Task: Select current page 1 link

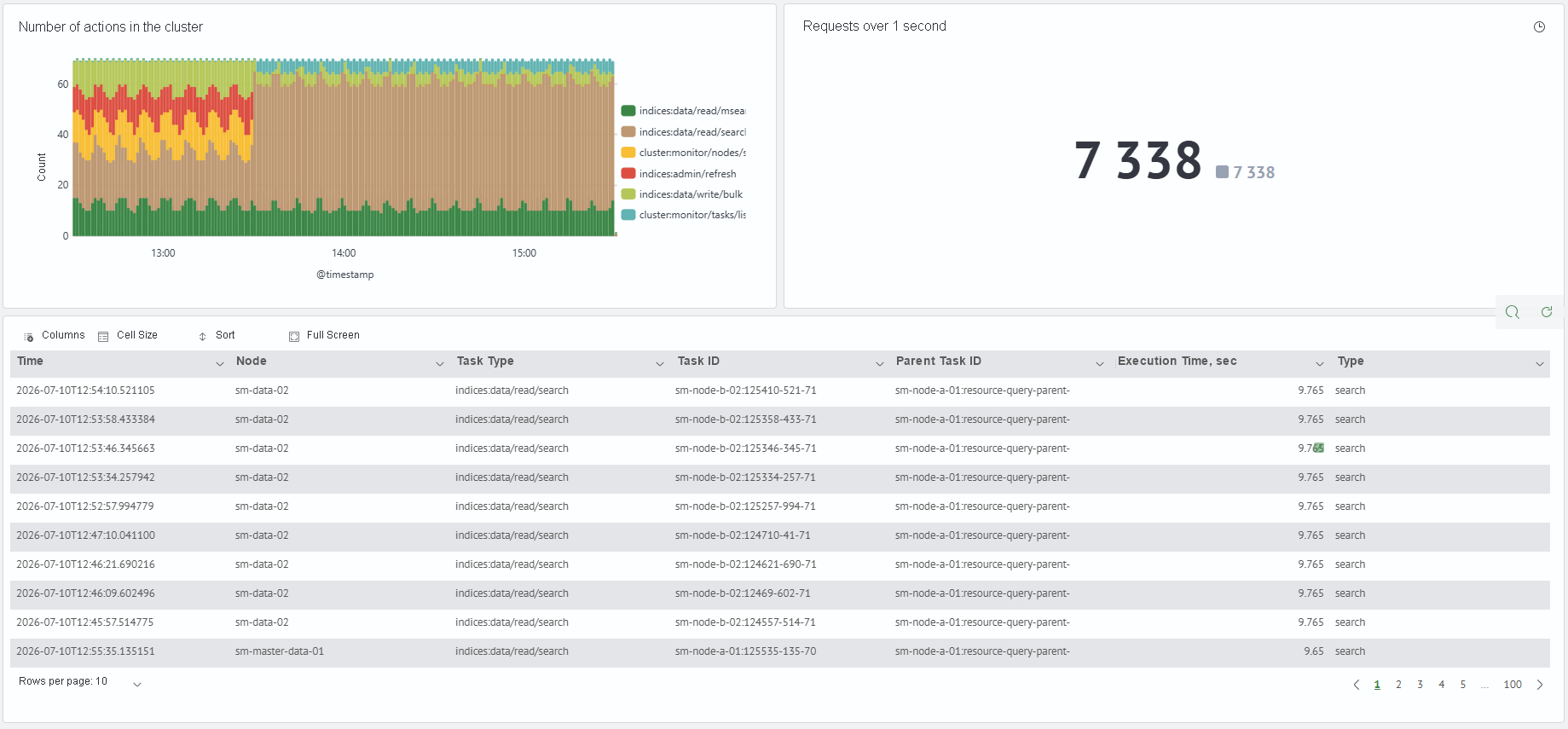Action: point(1377,685)
